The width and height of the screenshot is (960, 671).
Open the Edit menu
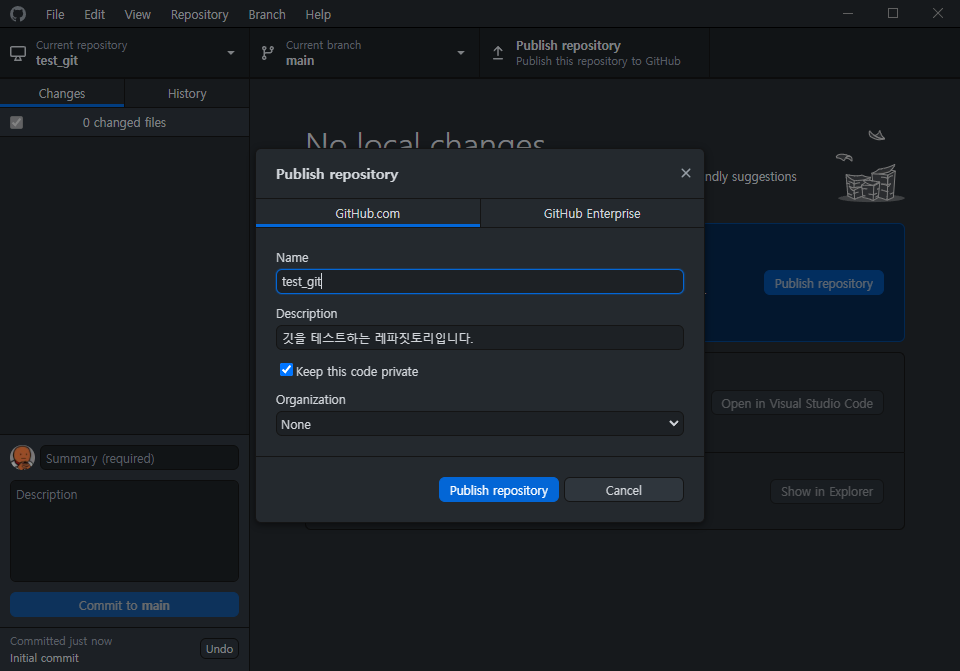point(94,14)
